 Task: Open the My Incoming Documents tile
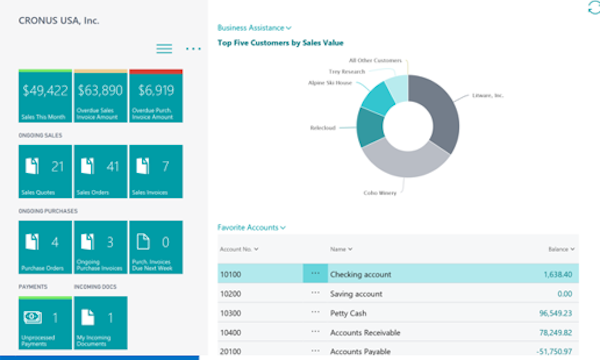point(101,323)
